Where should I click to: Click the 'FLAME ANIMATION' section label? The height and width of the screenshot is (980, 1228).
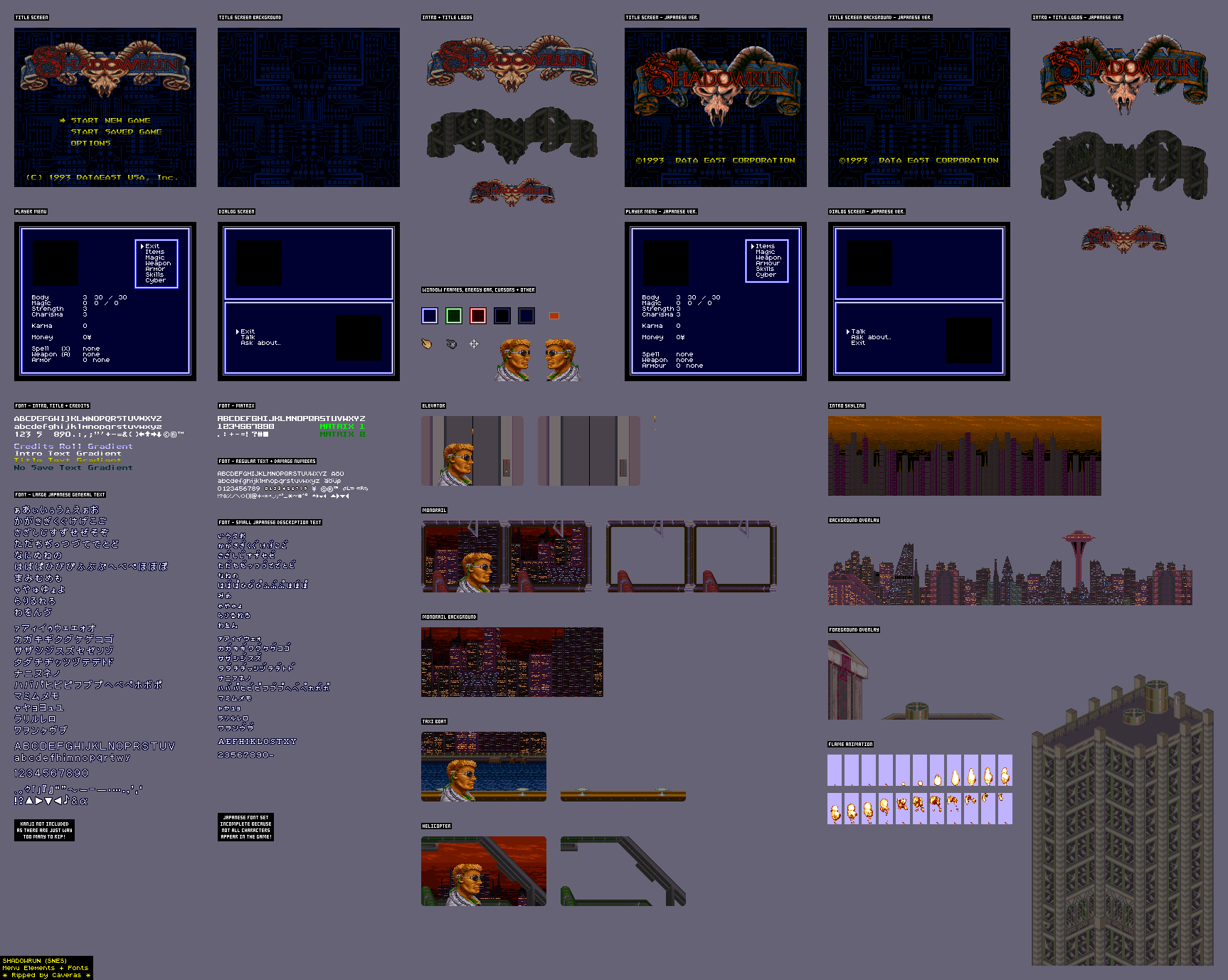pos(851,745)
